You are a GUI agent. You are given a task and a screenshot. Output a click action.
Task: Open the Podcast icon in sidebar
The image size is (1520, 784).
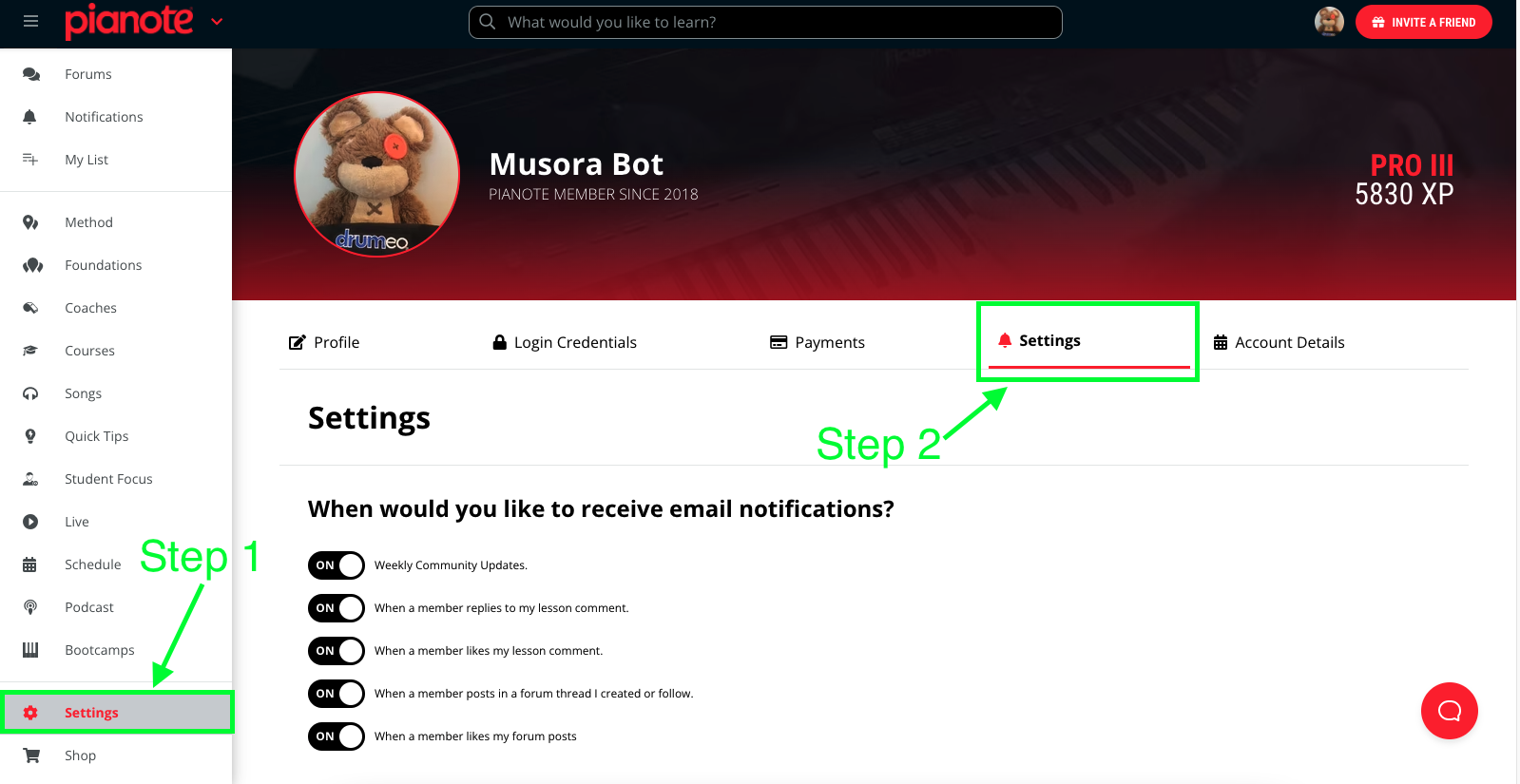click(30, 607)
